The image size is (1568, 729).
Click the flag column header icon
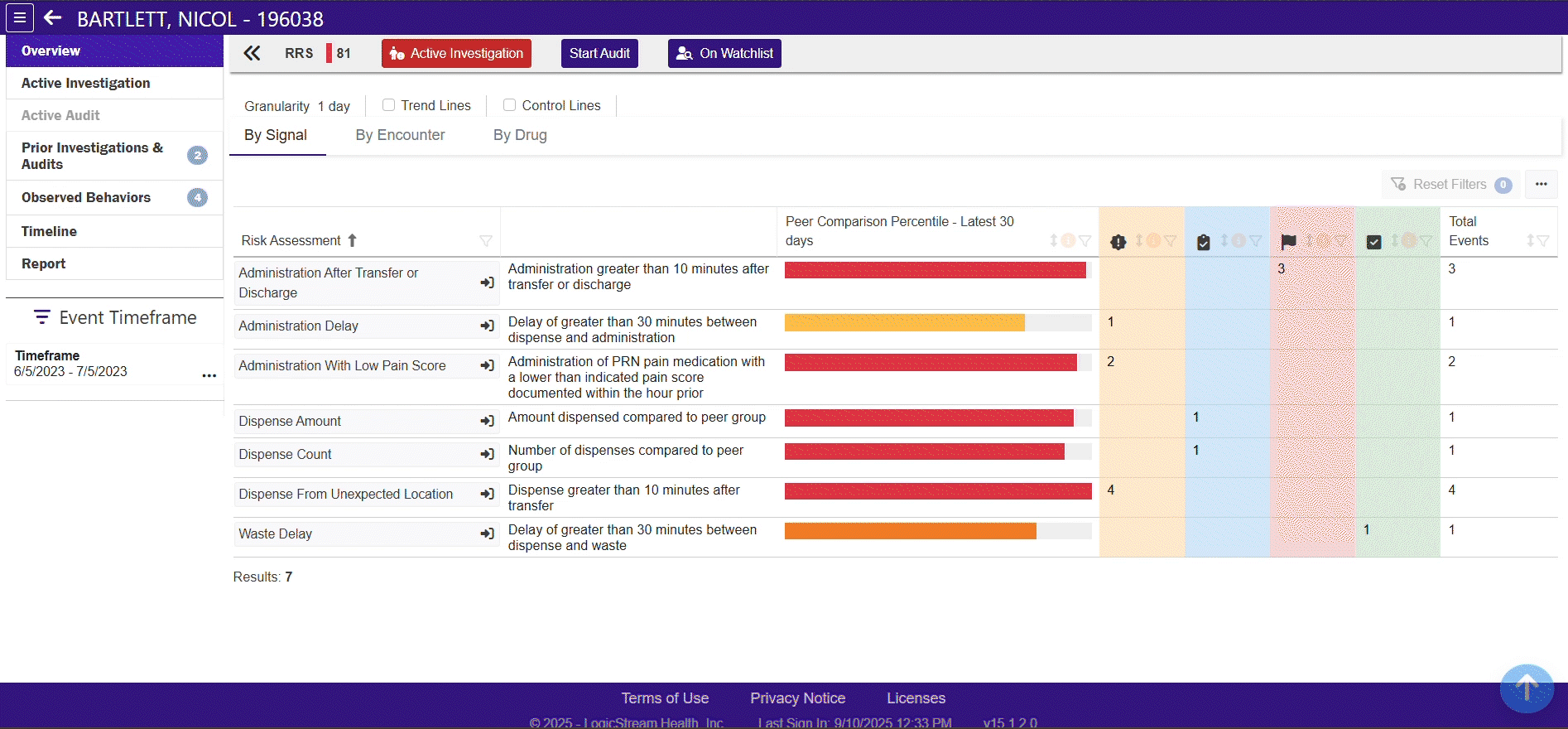pos(1288,242)
